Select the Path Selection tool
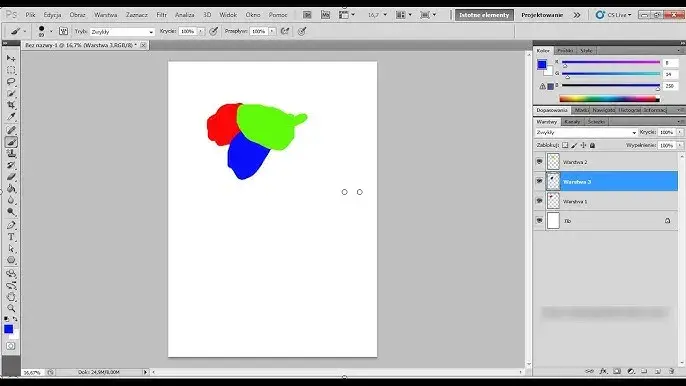Image resolution: width=686 pixels, height=386 pixels. (11, 249)
